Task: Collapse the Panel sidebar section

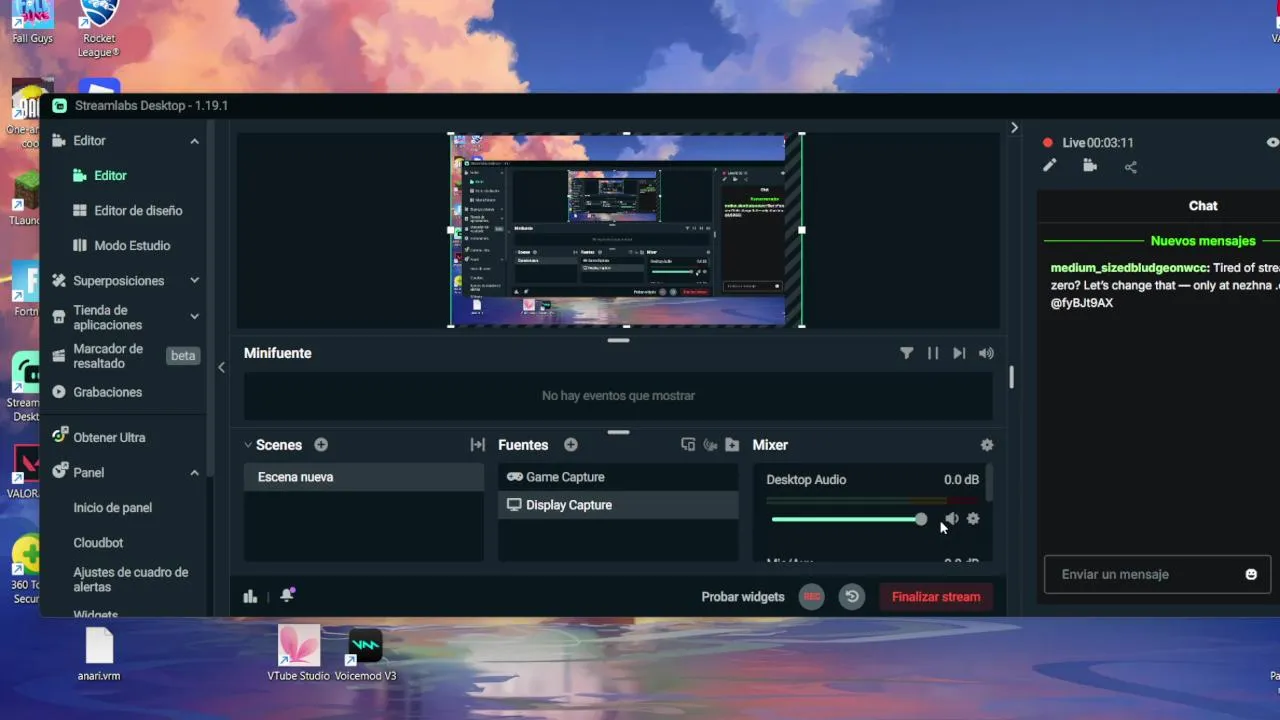Action: [x=194, y=473]
